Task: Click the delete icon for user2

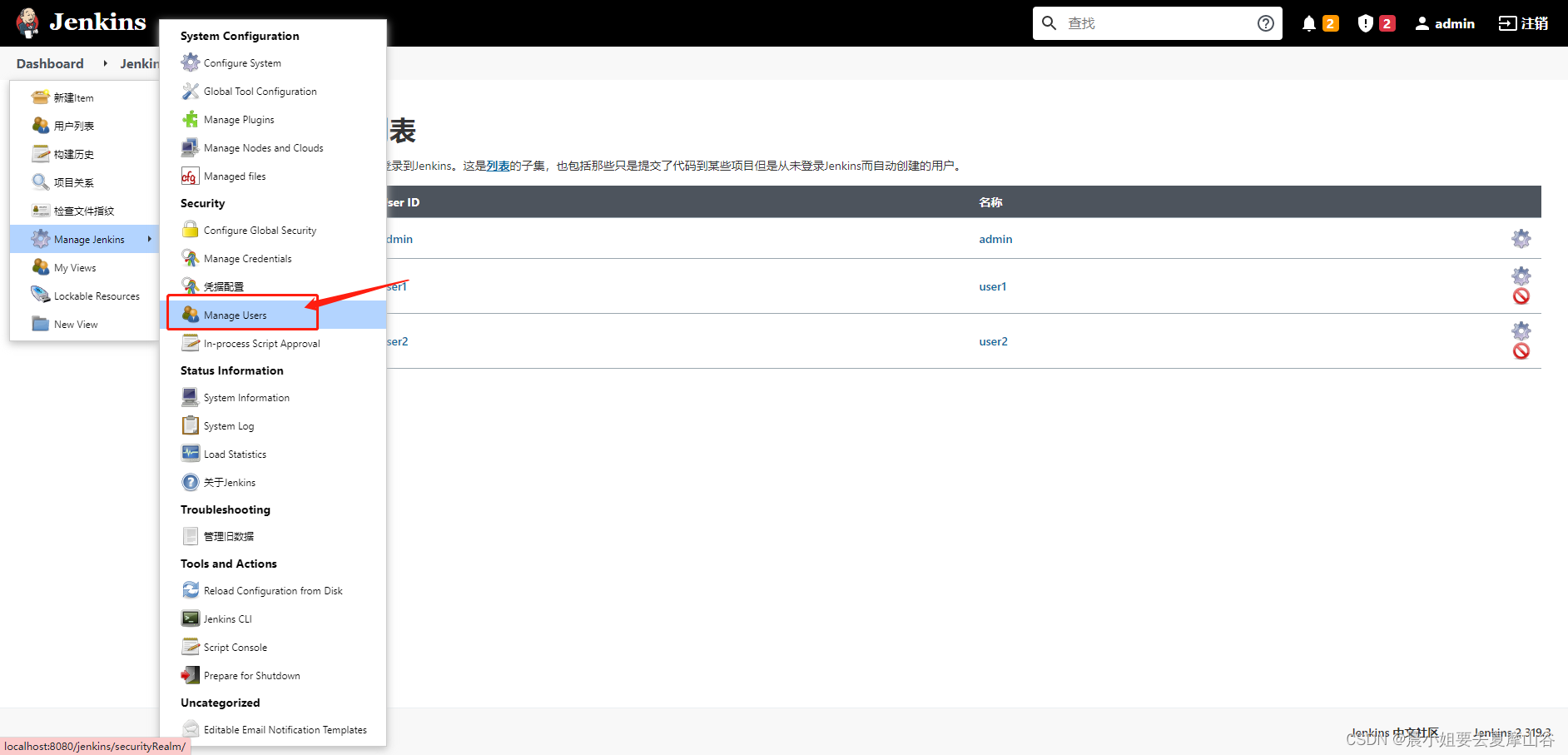Action: tap(1521, 351)
